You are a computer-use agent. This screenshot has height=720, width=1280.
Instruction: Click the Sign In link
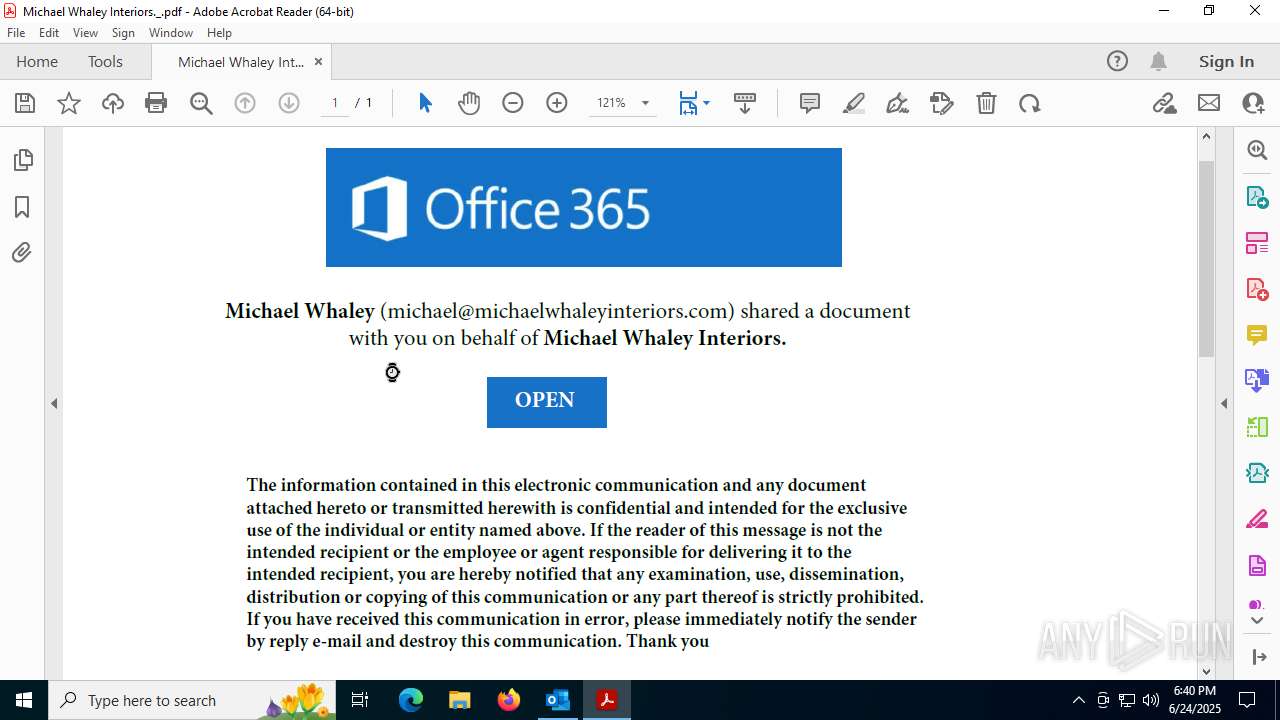[1226, 61]
